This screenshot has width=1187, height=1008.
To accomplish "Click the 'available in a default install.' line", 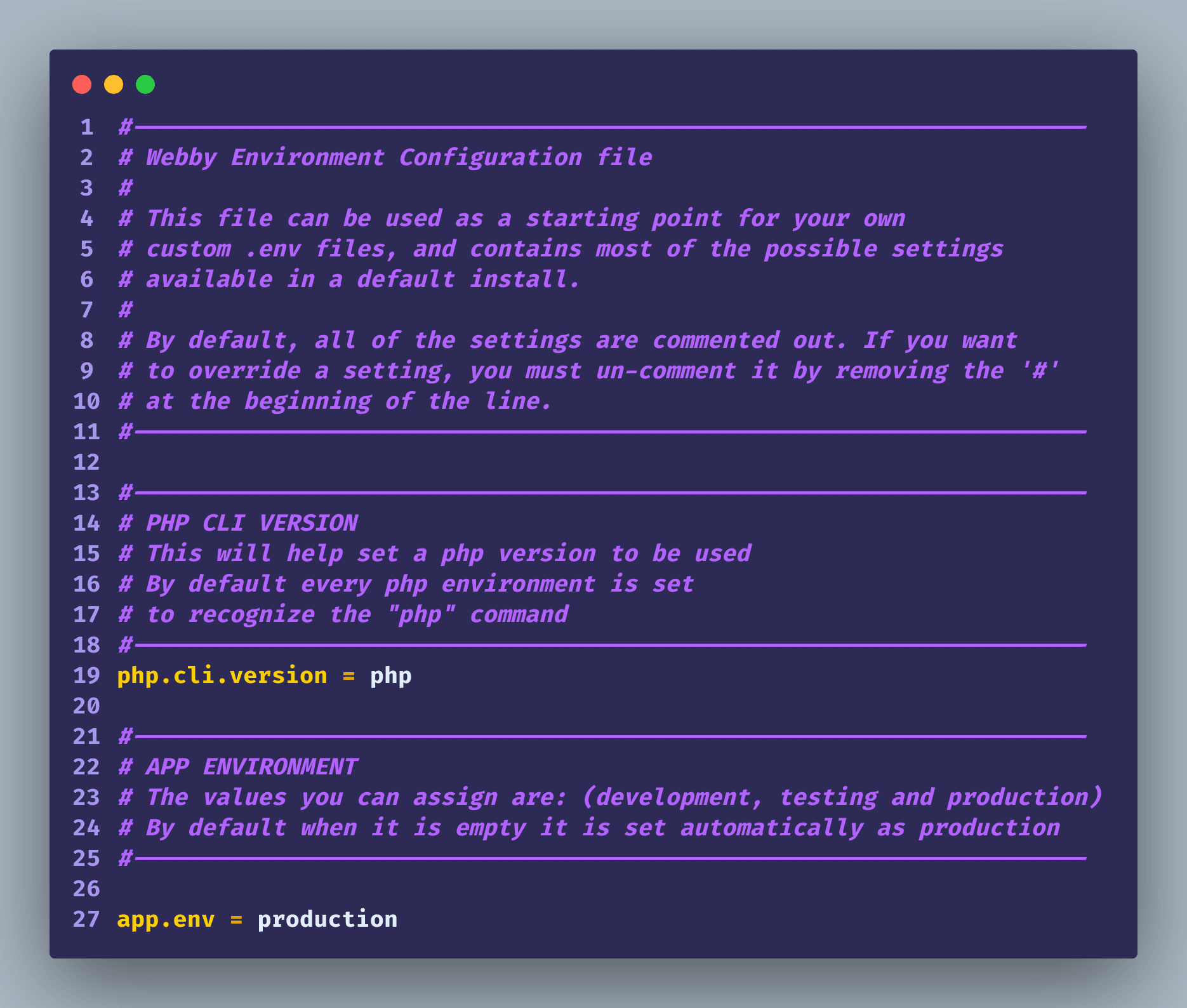I will click(350, 279).
